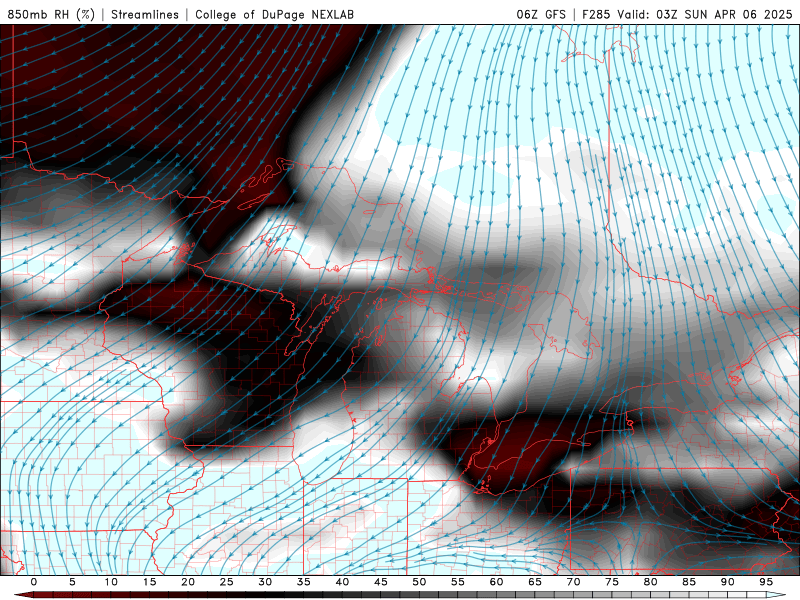Click the color scale label "10"

[x=111, y=582]
